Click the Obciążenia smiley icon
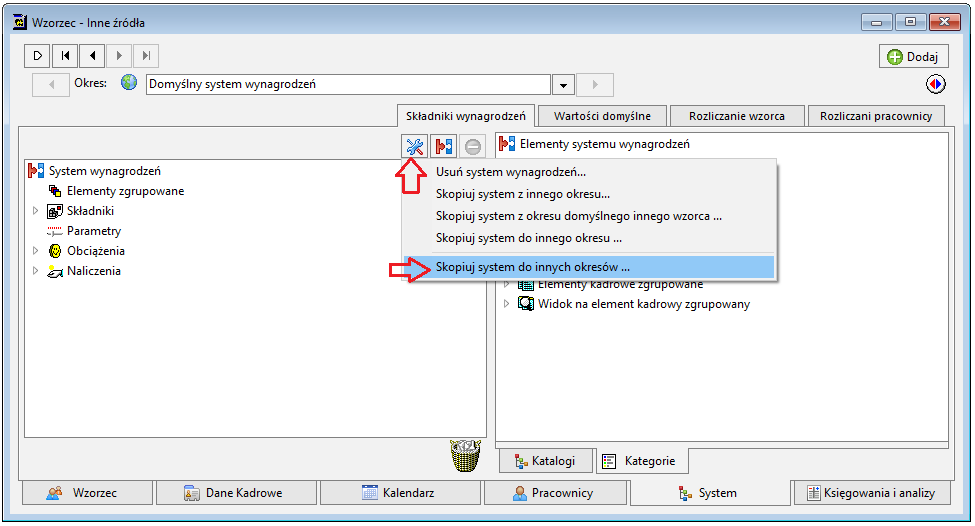 tap(55, 251)
